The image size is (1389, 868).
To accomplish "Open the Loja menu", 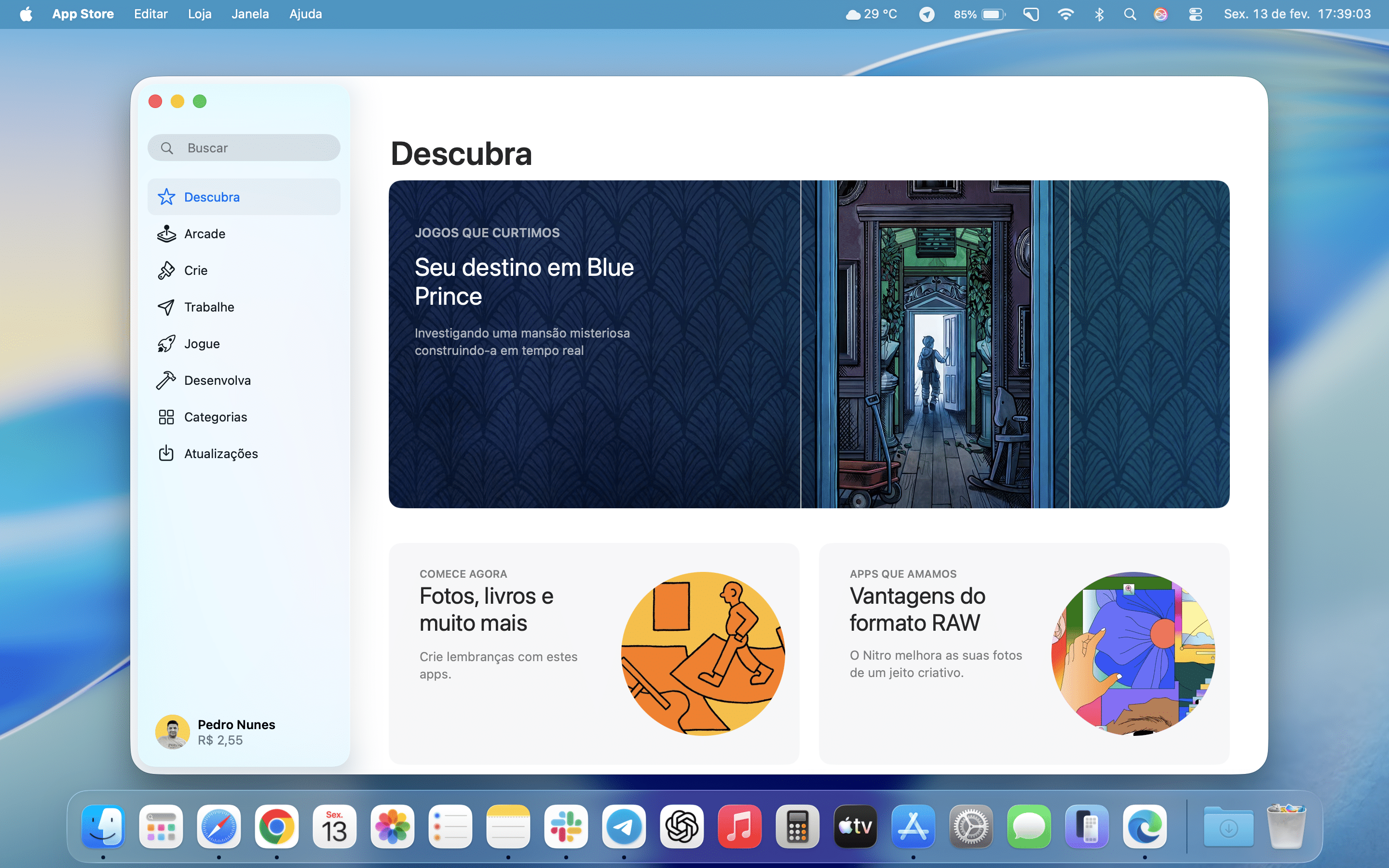I will [199, 14].
